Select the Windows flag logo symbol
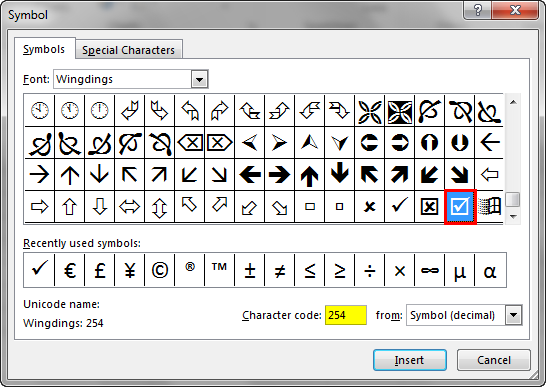This screenshot has width=546, height=387. 490,207
